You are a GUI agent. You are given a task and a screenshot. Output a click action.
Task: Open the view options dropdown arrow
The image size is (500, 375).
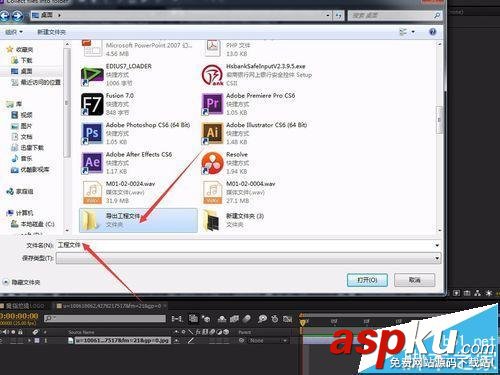coord(413,32)
